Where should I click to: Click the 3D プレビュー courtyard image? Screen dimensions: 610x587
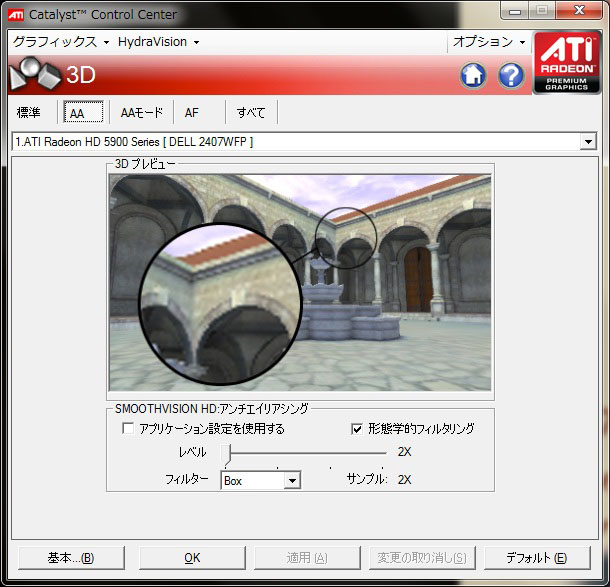coord(300,282)
